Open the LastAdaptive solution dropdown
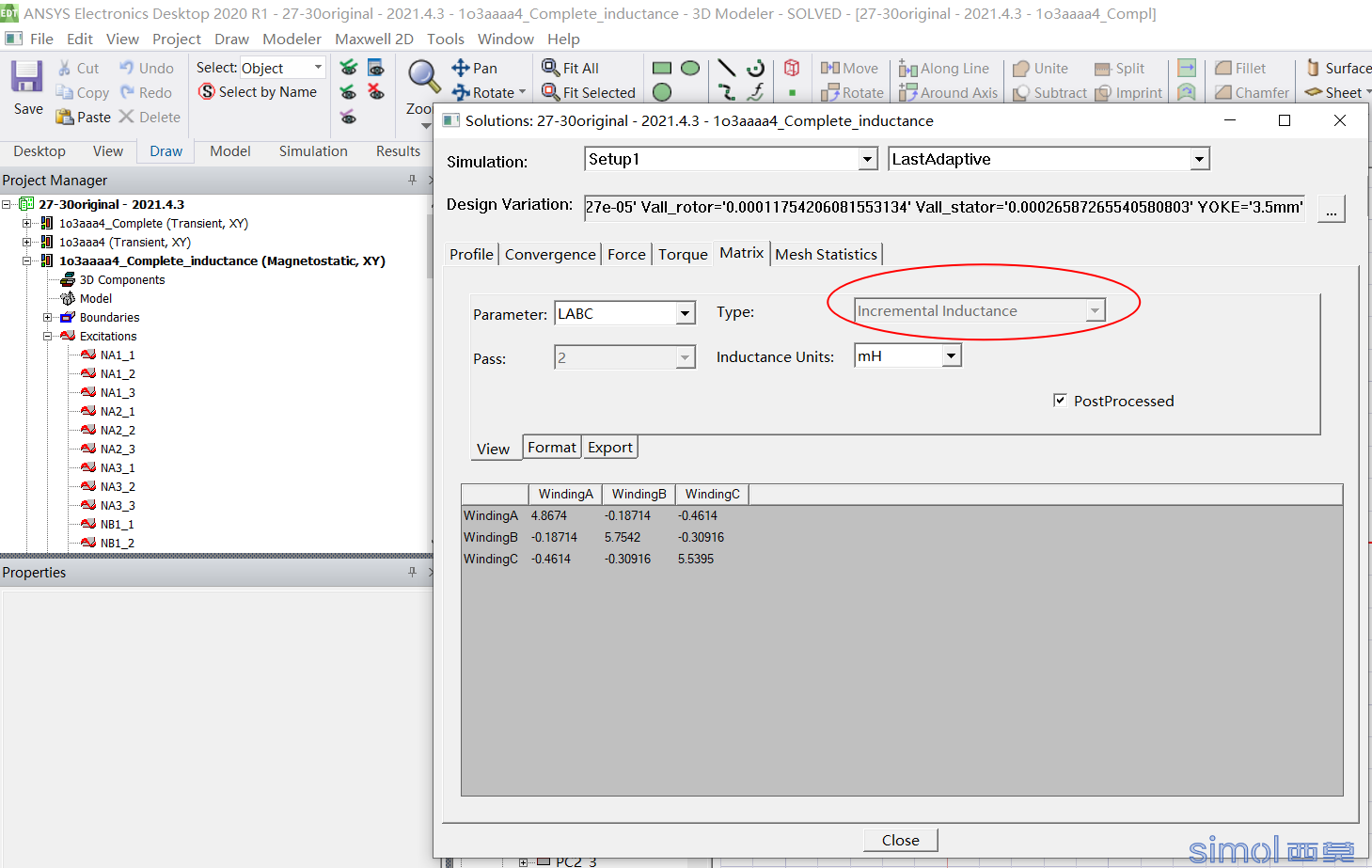 (x=1199, y=159)
